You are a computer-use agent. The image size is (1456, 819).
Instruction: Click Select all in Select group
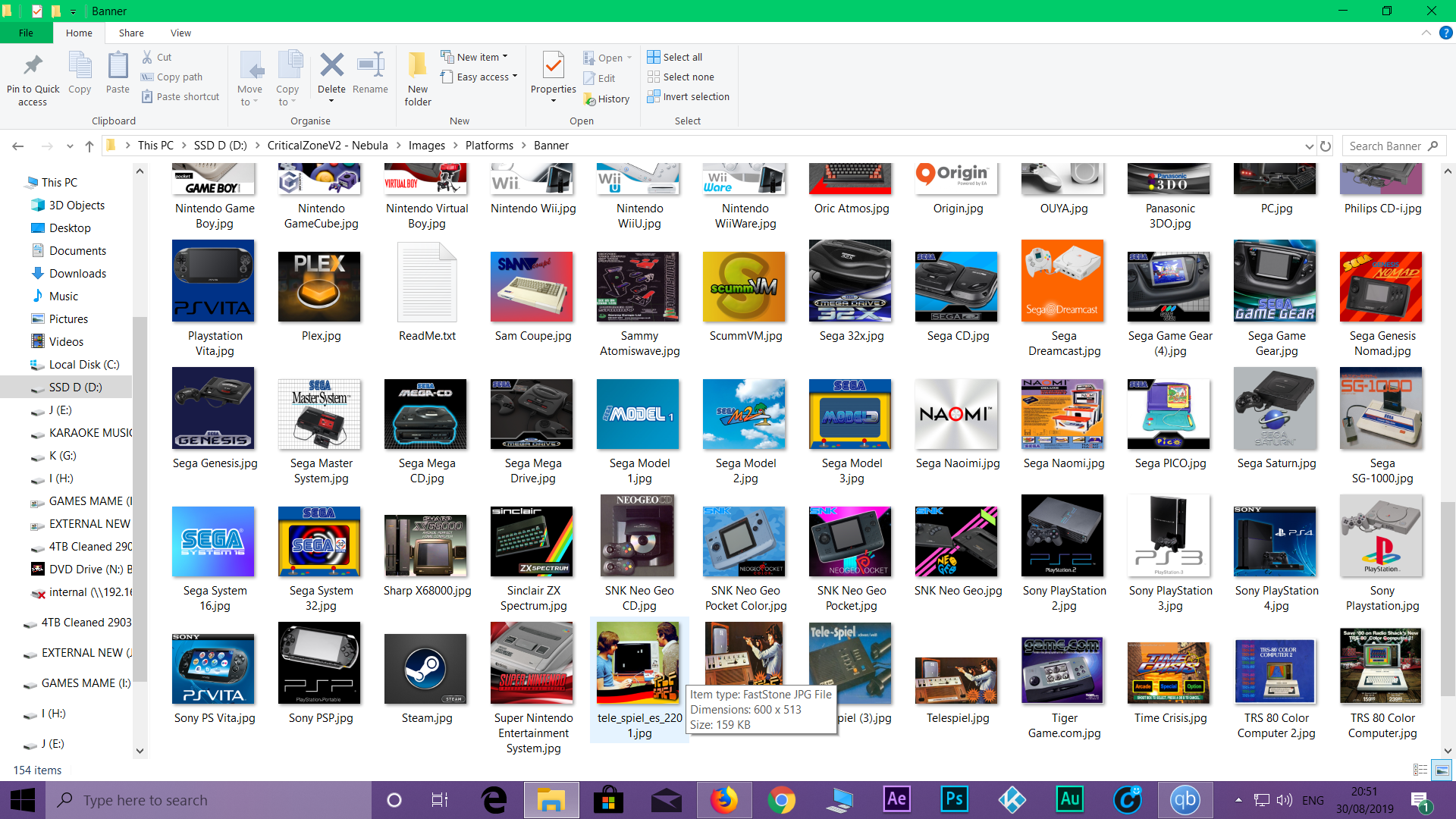tap(675, 57)
